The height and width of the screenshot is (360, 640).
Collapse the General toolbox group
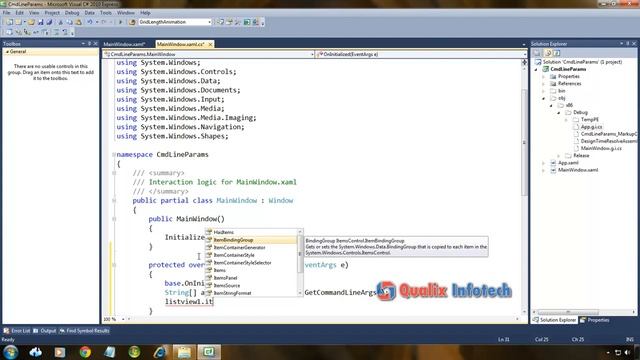[7, 52]
